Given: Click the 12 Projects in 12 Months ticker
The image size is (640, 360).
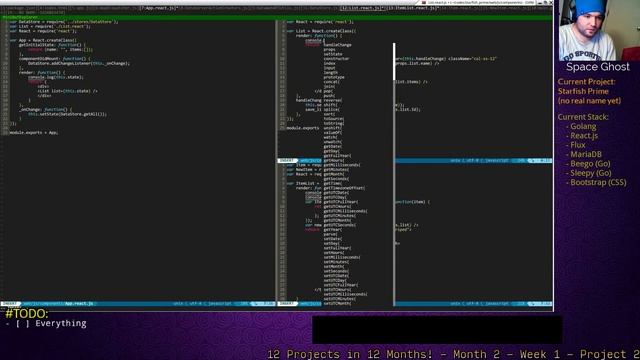Looking at the screenshot, I should tap(453, 354).
